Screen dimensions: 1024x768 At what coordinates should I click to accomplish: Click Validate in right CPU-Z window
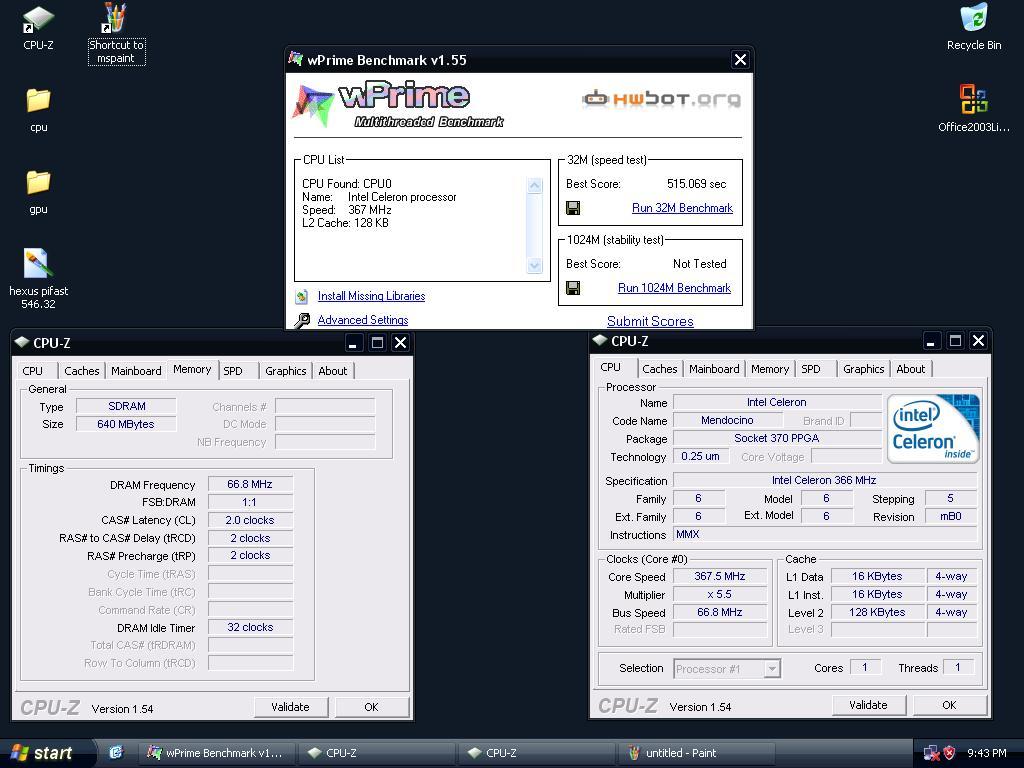[x=868, y=705]
